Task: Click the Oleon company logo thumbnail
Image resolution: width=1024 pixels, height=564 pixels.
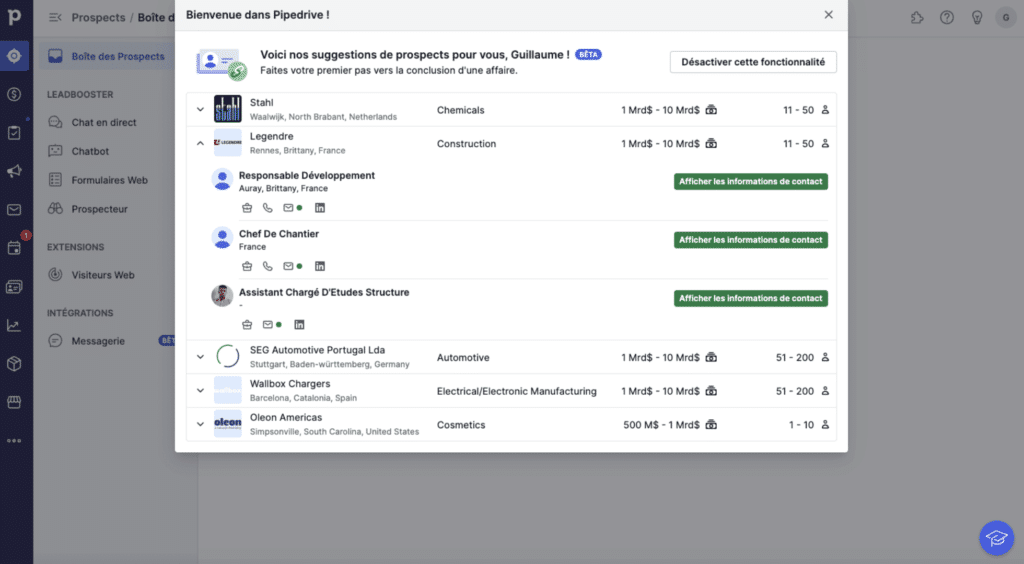Action: click(x=227, y=424)
